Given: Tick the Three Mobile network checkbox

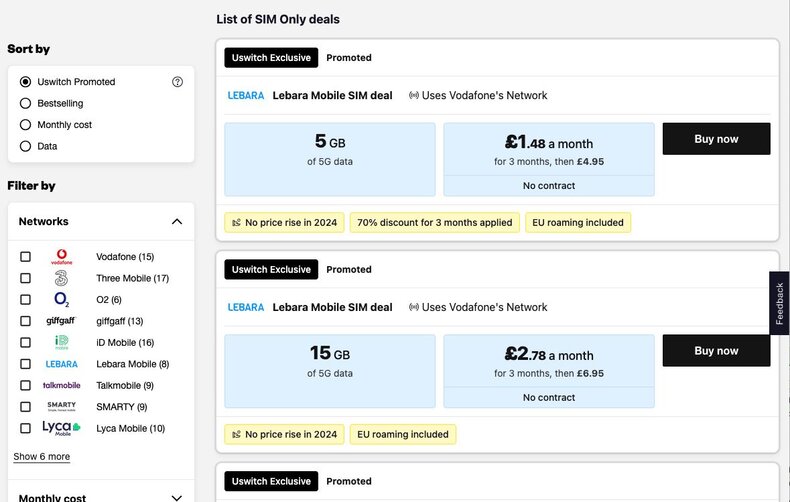Looking at the screenshot, I should pyautogui.click(x=25, y=278).
